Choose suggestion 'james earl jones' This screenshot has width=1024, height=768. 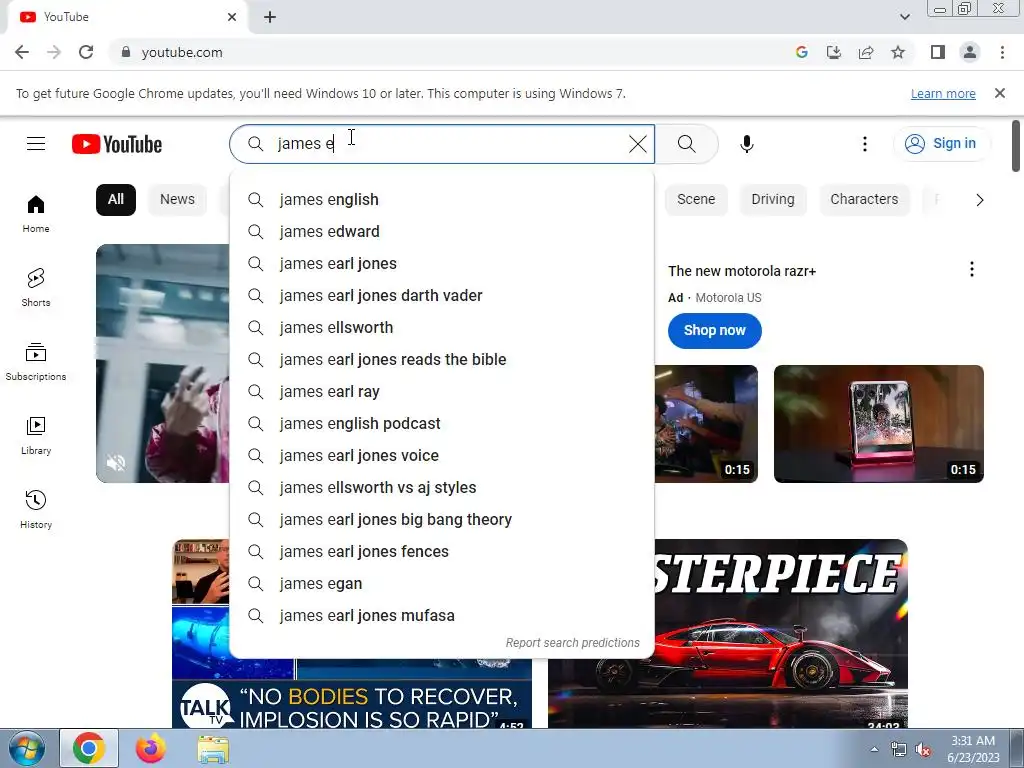click(x=442, y=263)
